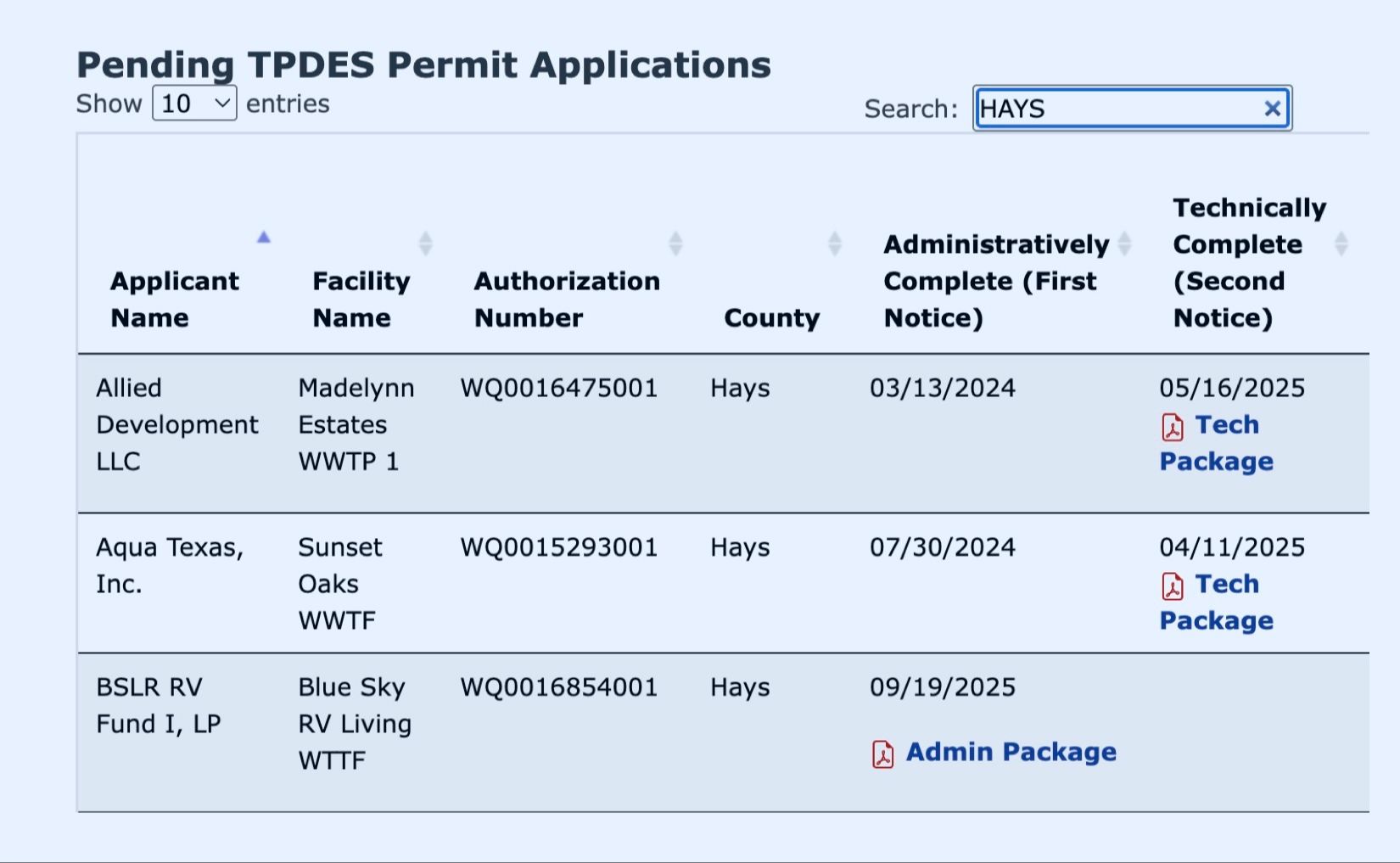This screenshot has width=1400, height=863.
Task: Click PDF icon beside Admin Package
Action: click(882, 754)
